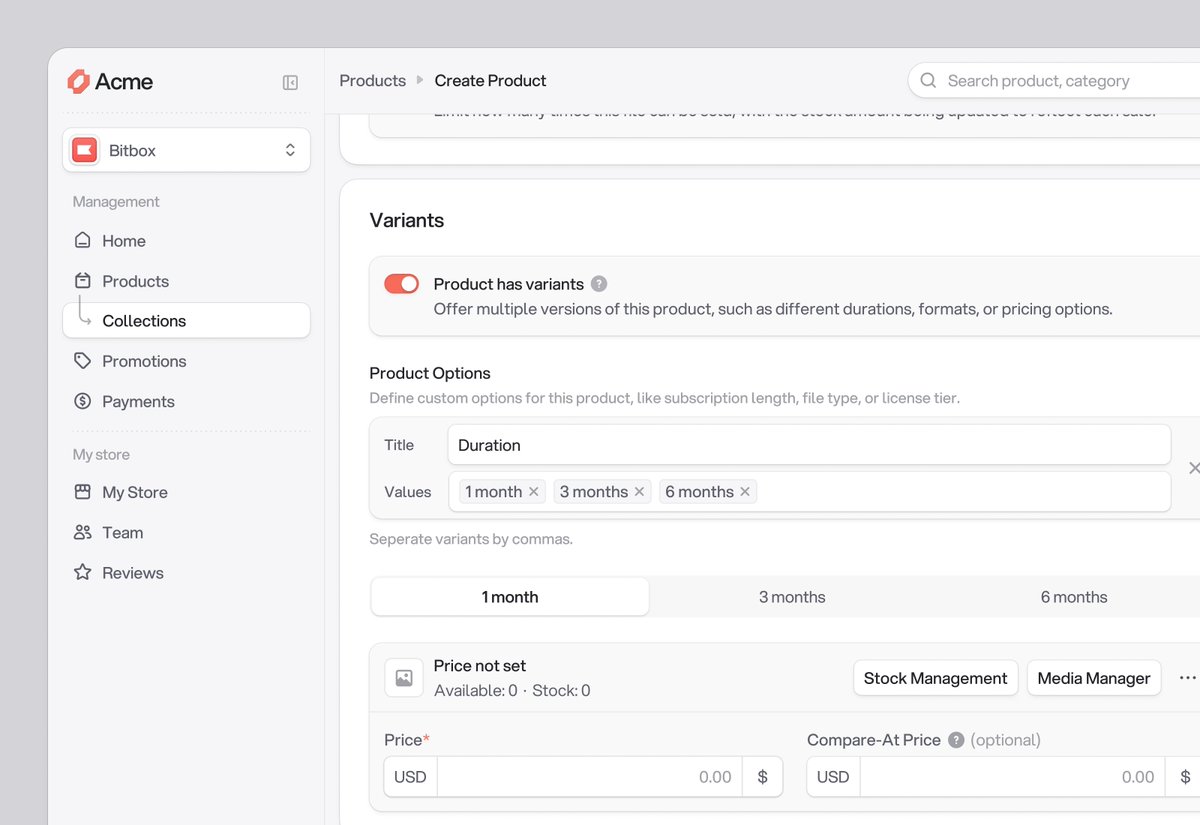Open Promotions in sidebar

pyautogui.click(x=186, y=361)
